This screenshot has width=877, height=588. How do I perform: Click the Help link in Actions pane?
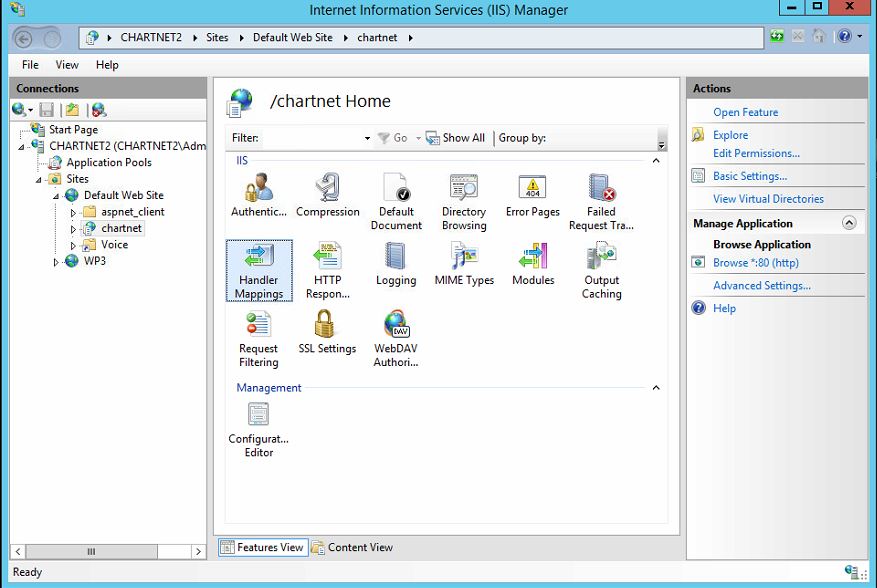[724, 308]
